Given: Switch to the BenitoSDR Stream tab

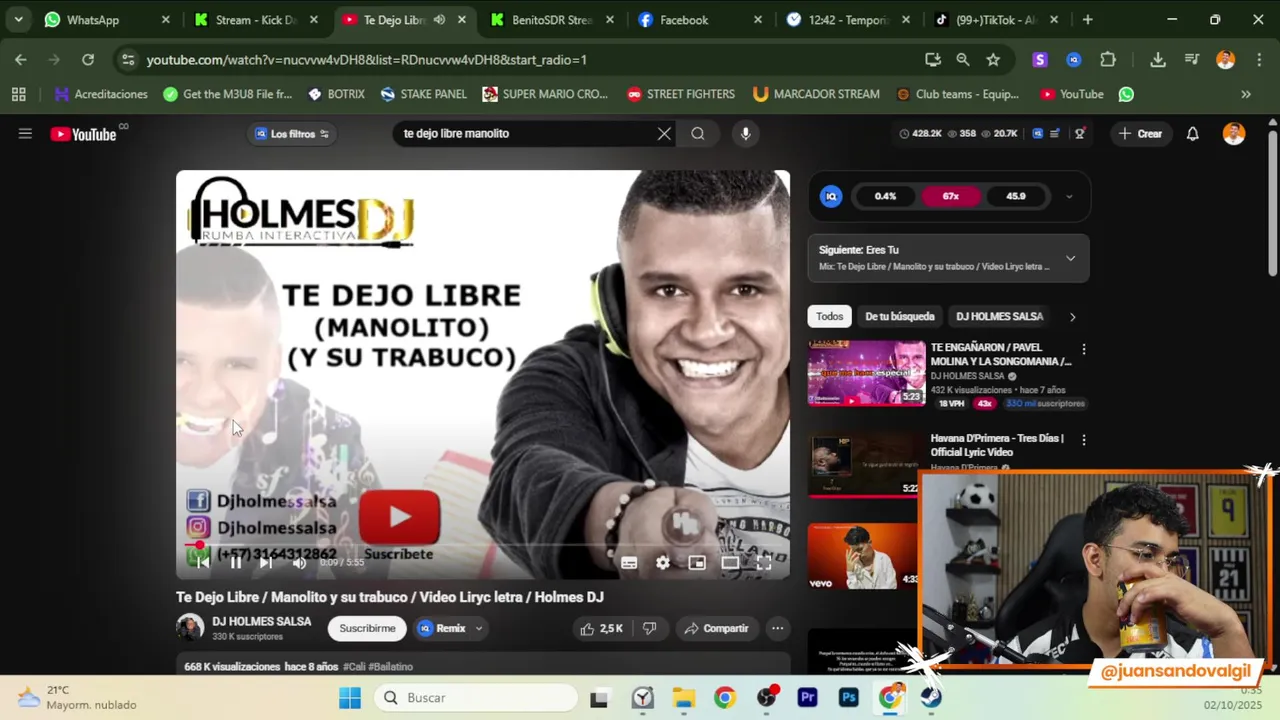Looking at the screenshot, I should [552, 20].
